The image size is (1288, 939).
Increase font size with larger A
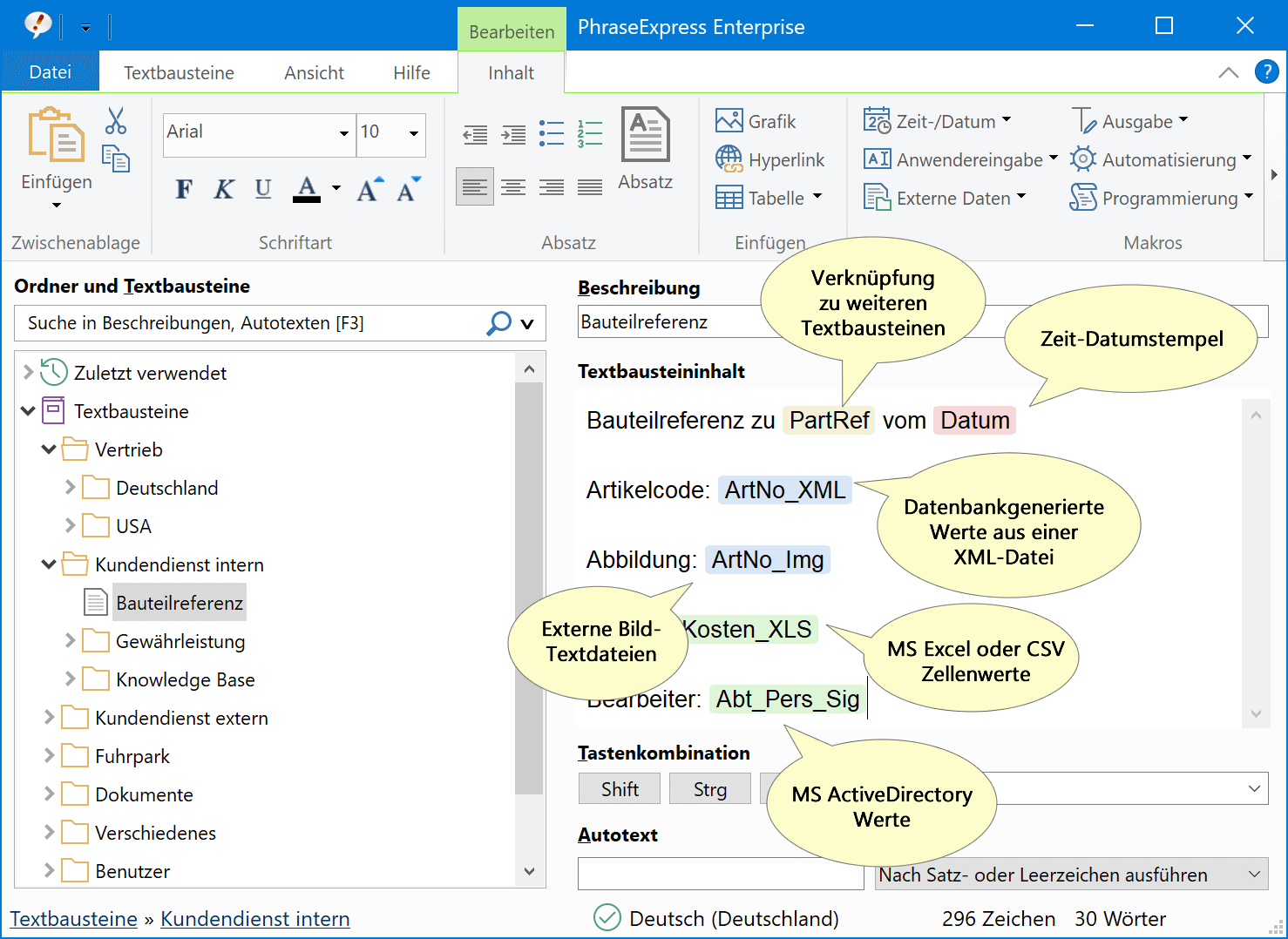click(x=369, y=189)
